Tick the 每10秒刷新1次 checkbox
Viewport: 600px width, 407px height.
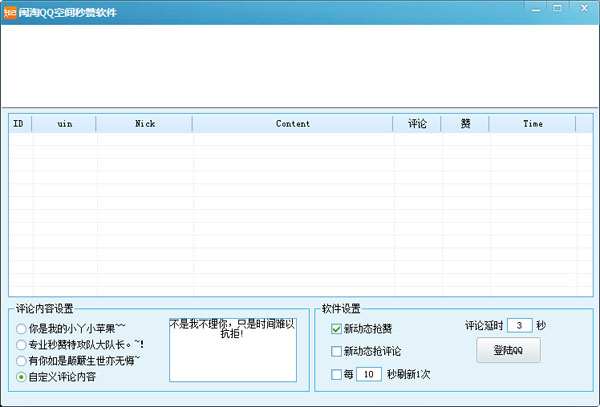pyautogui.click(x=336, y=374)
